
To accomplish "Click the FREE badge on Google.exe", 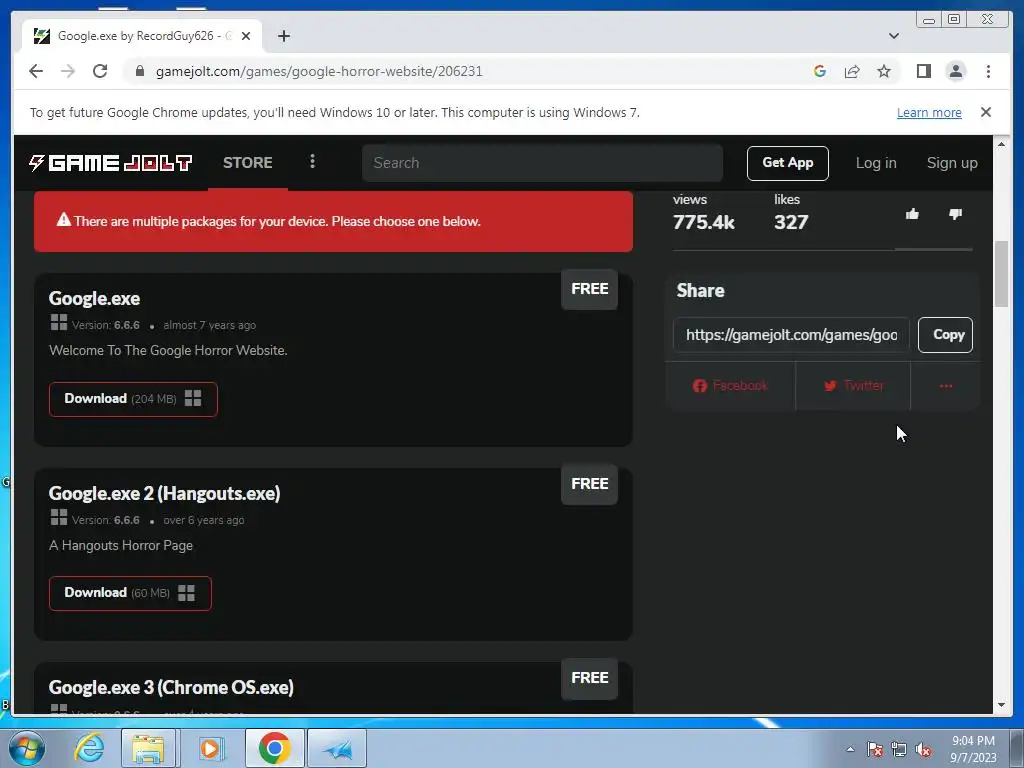I will (589, 289).
